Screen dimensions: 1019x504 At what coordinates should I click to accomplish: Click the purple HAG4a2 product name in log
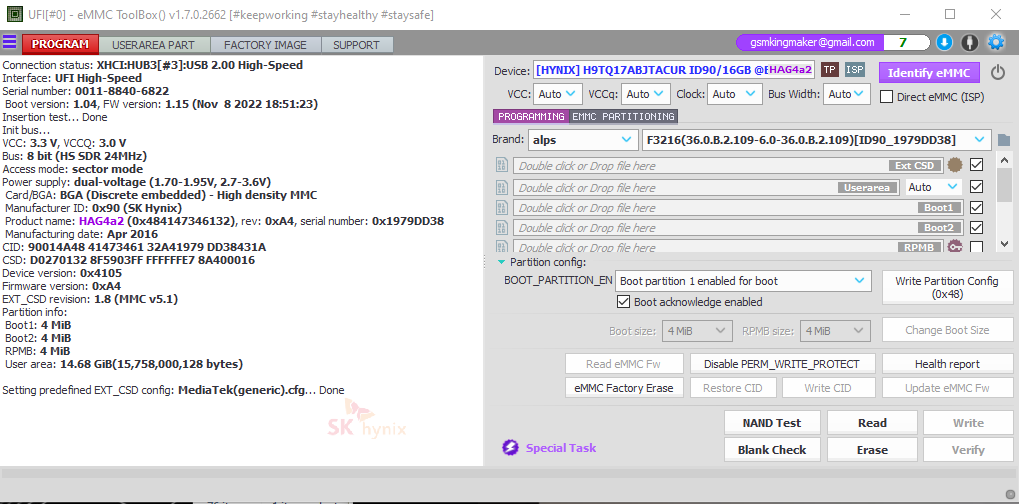point(101,221)
